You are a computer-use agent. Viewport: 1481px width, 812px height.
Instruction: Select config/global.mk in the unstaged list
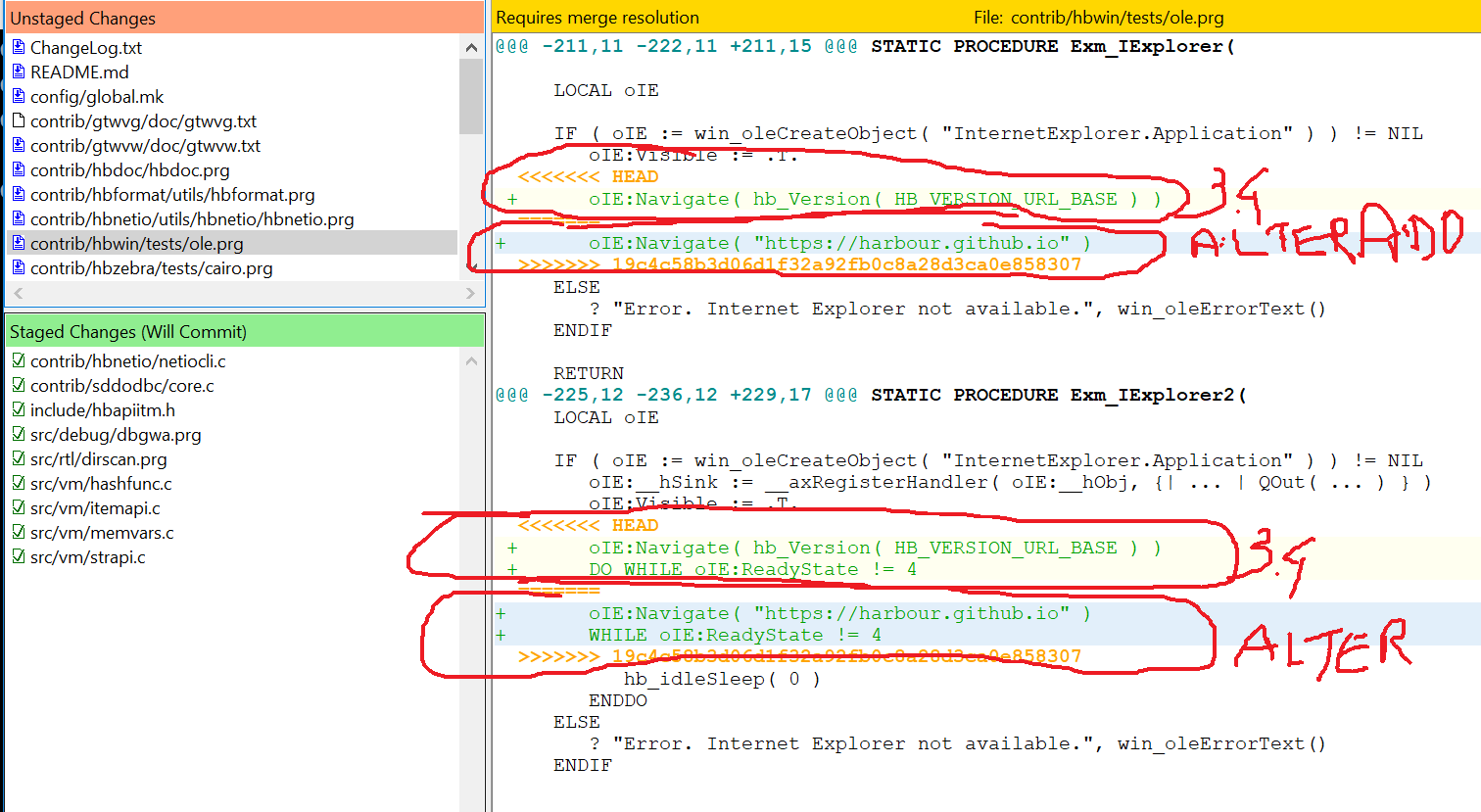tap(97, 96)
